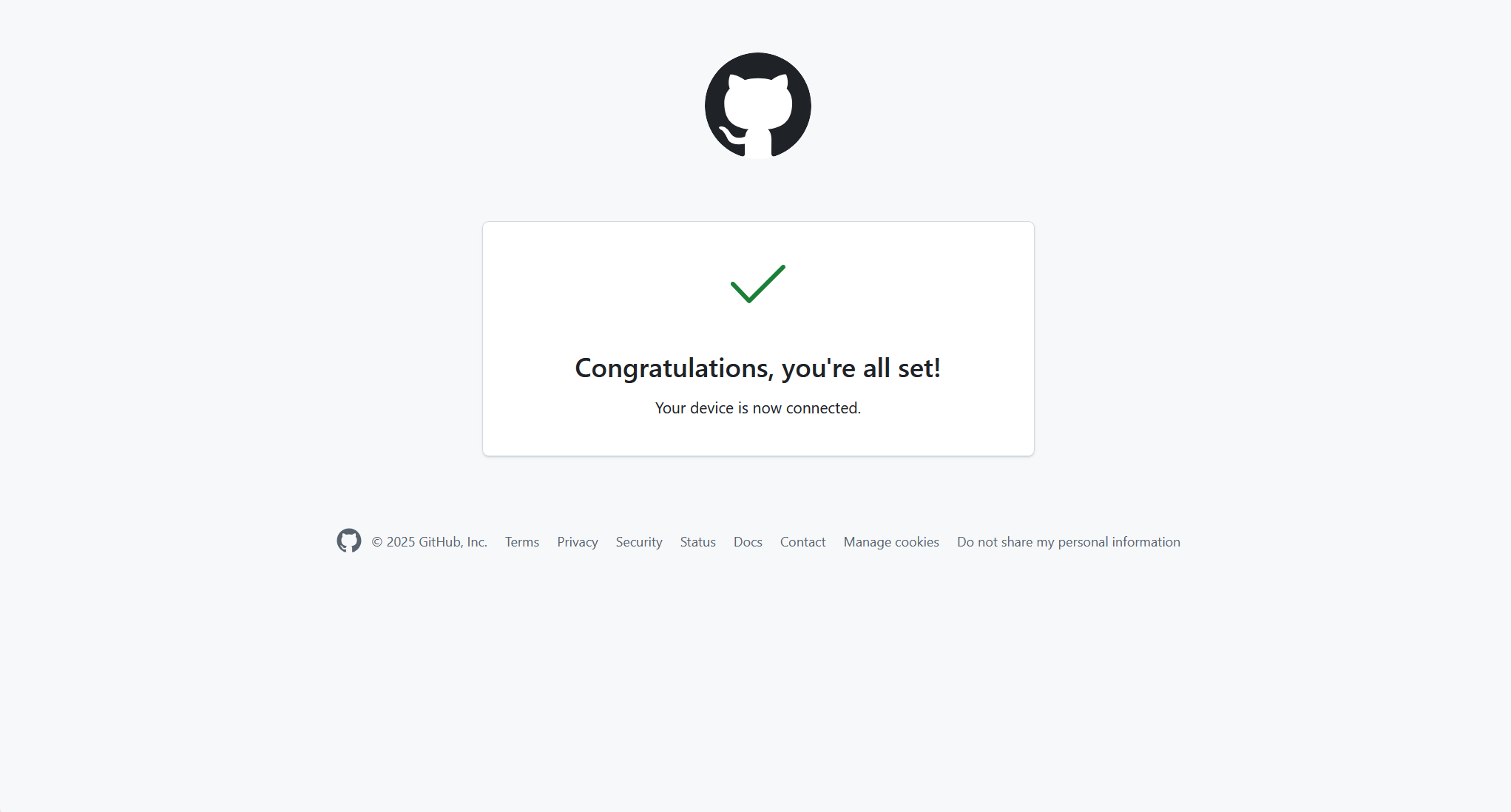Click Do not share my personal information
This screenshot has width=1511, height=812.
[x=1069, y=542]
